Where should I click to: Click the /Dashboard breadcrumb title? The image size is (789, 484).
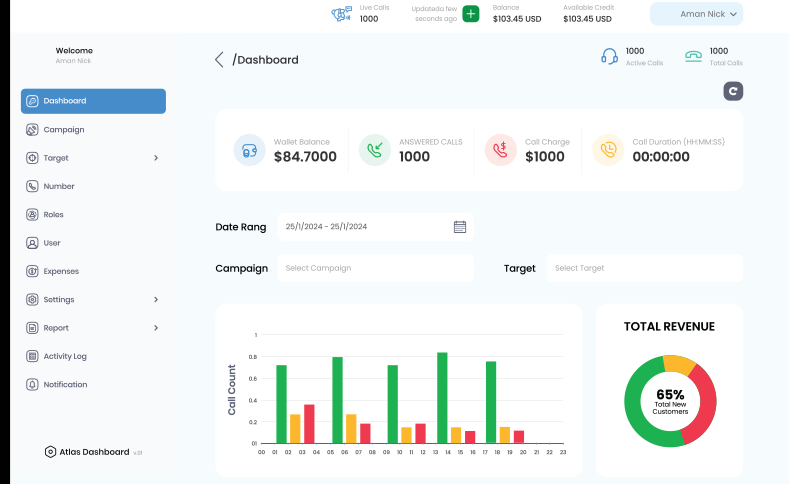tap(265, 60)
